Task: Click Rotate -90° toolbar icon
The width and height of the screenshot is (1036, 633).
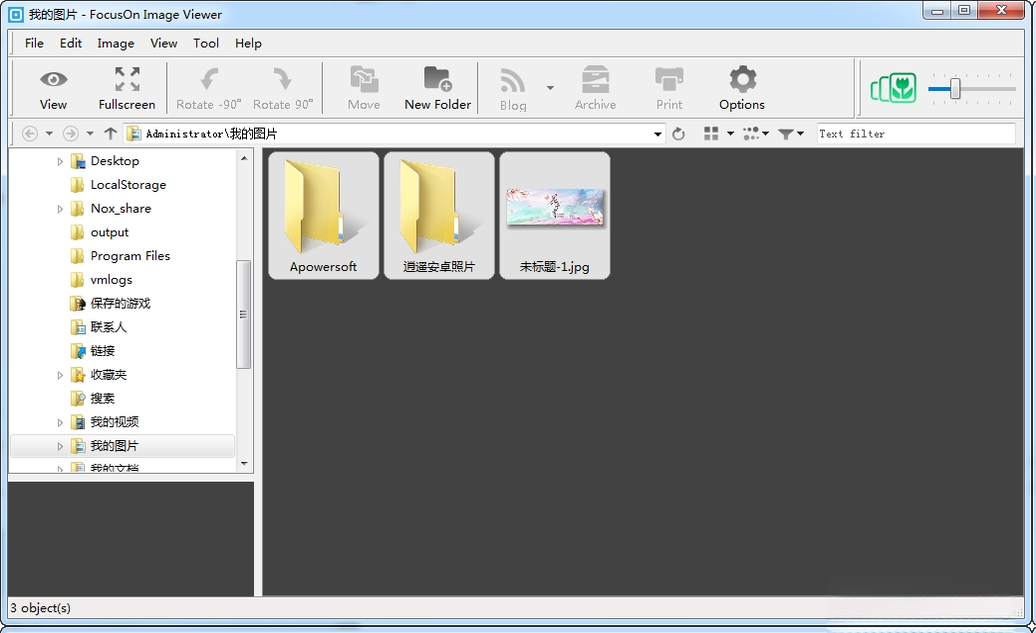Action: coord(209,79)
